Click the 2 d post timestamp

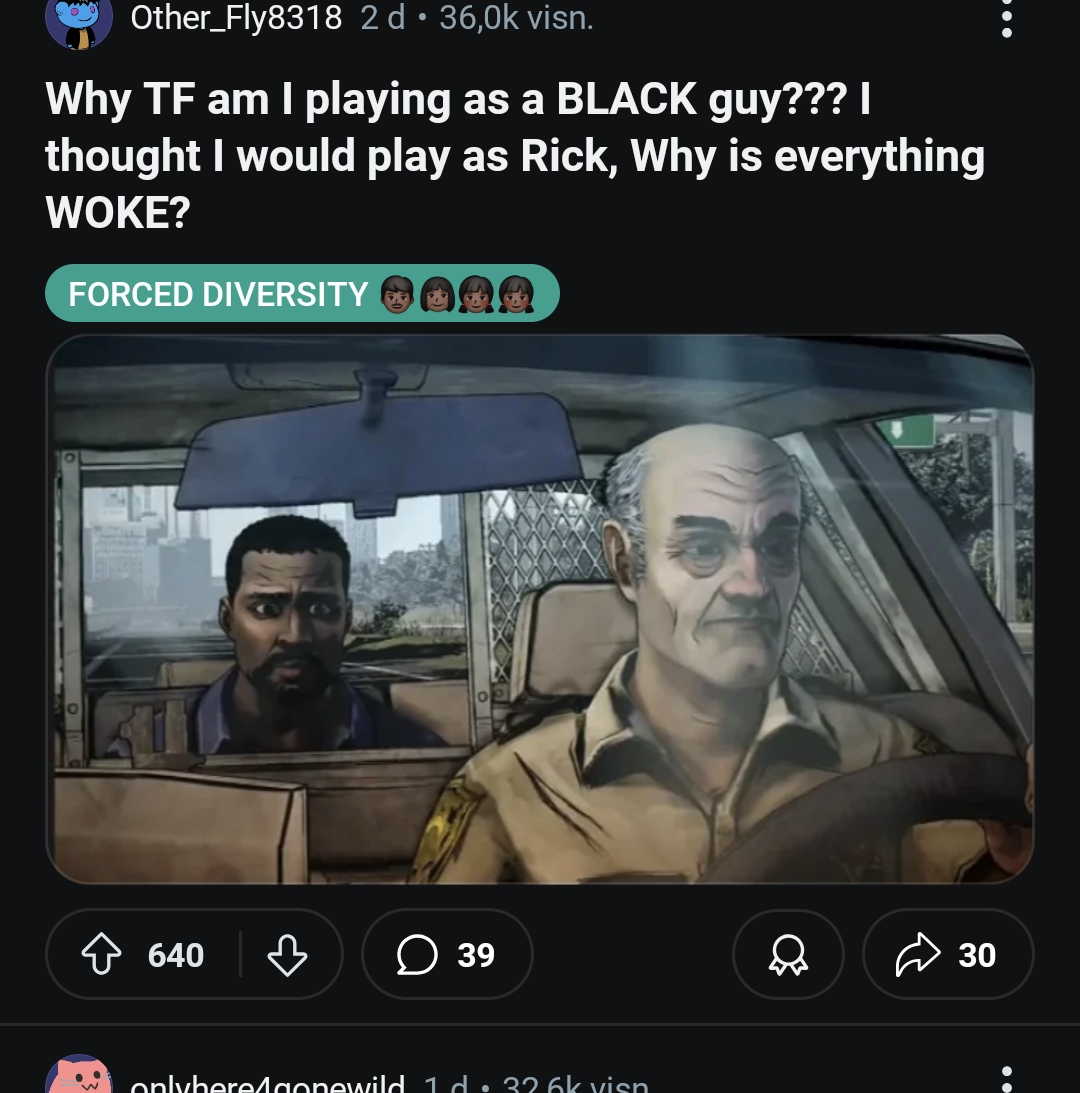coord(383,17)
